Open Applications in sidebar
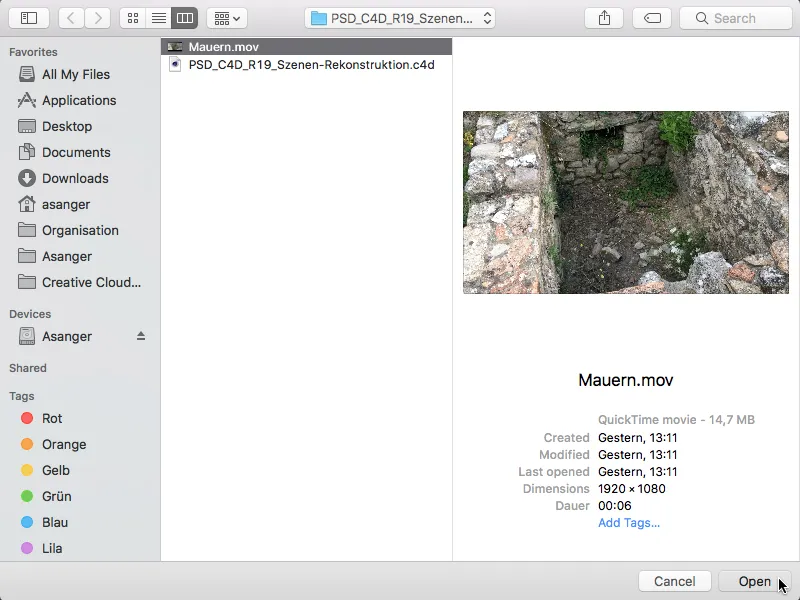The width and height of the screenshot is (800, 600). pyautogui.click(x=79, y=101)
